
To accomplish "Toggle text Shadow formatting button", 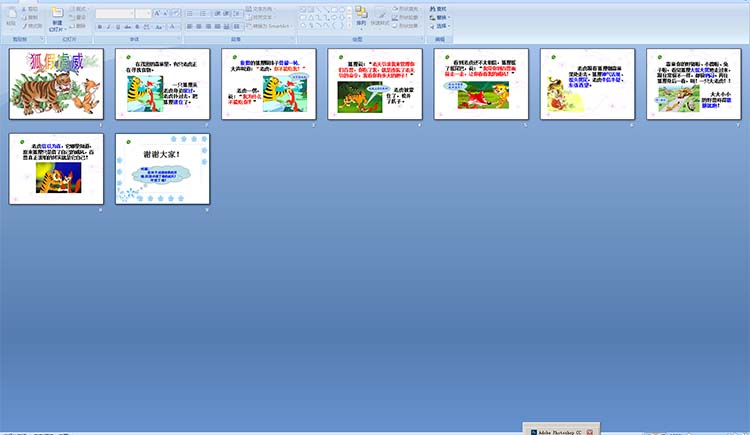I will [137, 27].
